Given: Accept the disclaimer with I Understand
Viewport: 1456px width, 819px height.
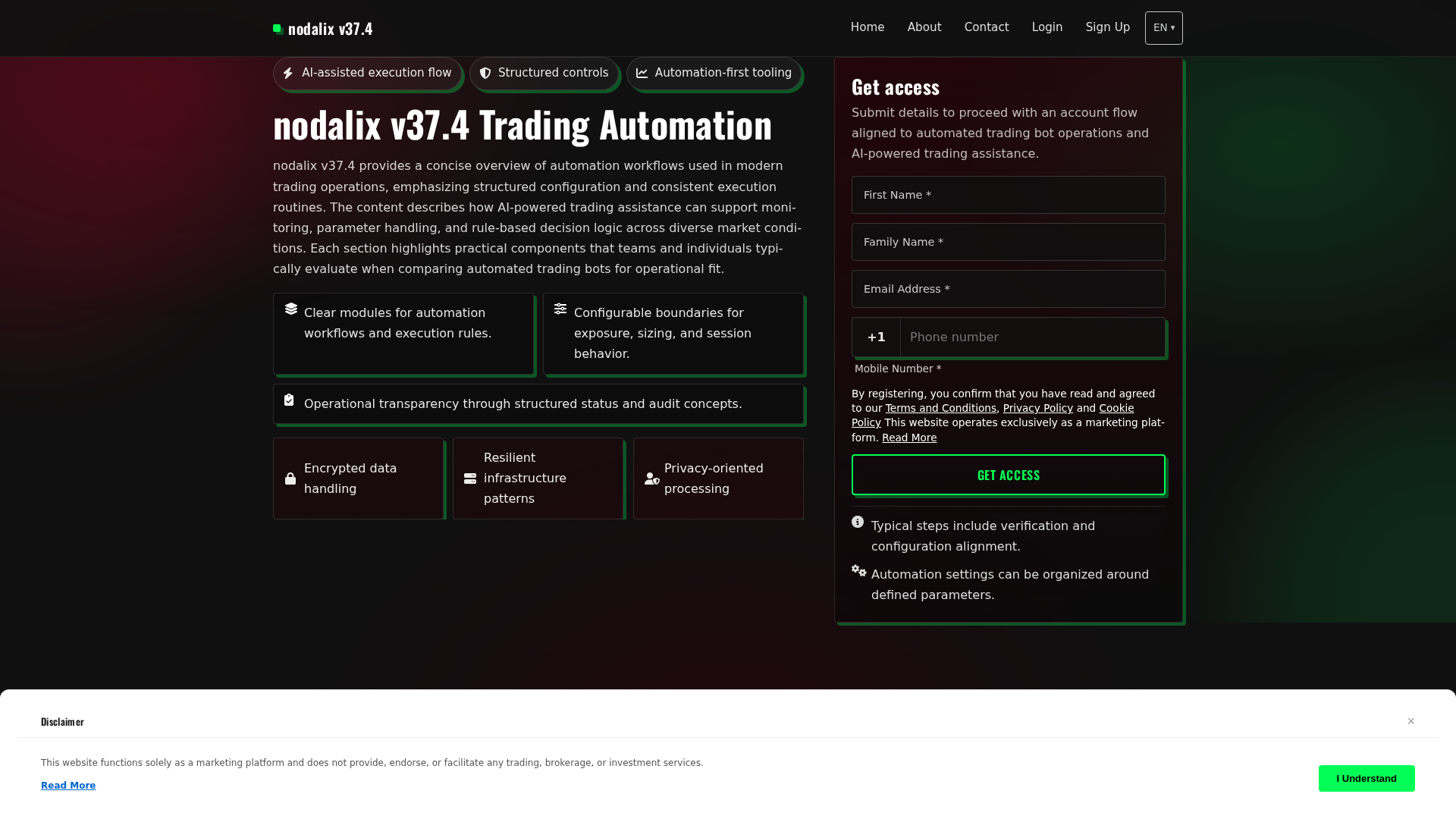Looking at the screenshot, I should (x=1367, y=779).
